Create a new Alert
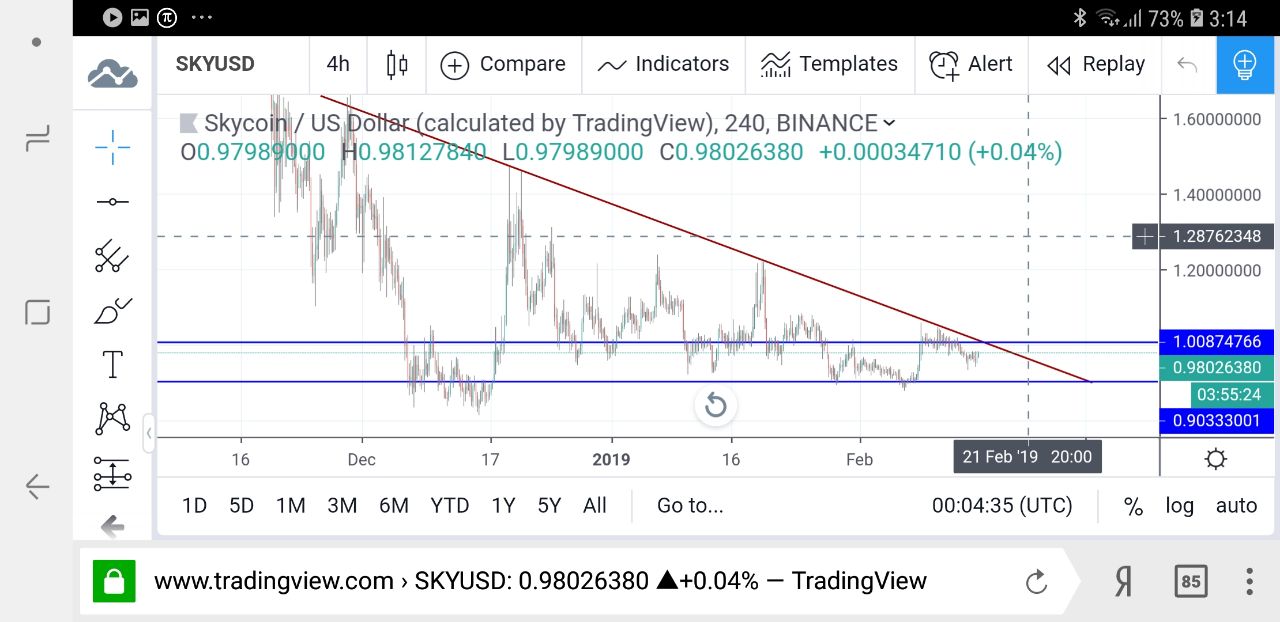This screenshot has width=1280, height=622. (970, 65)
